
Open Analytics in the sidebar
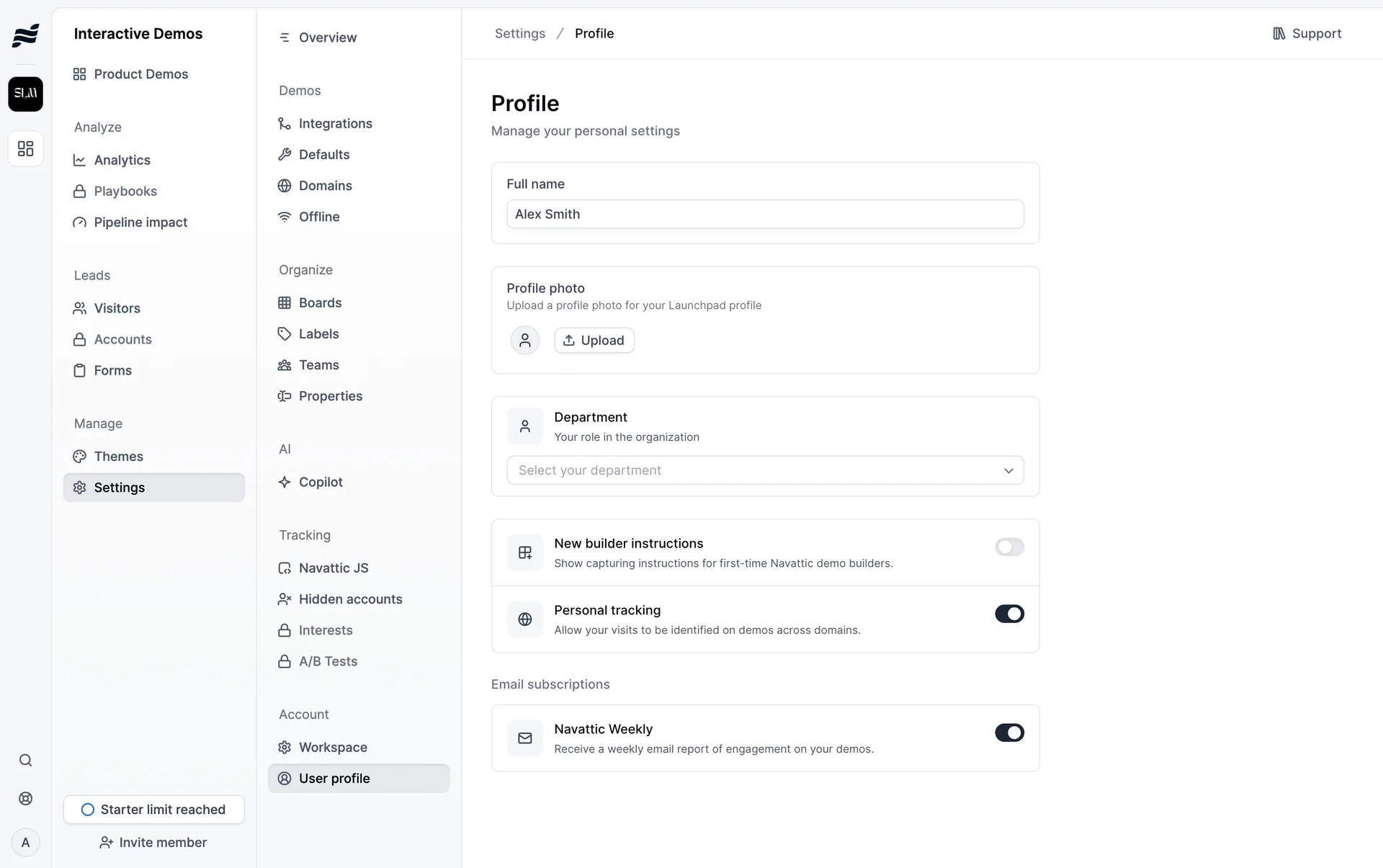[x=122, y=160]
